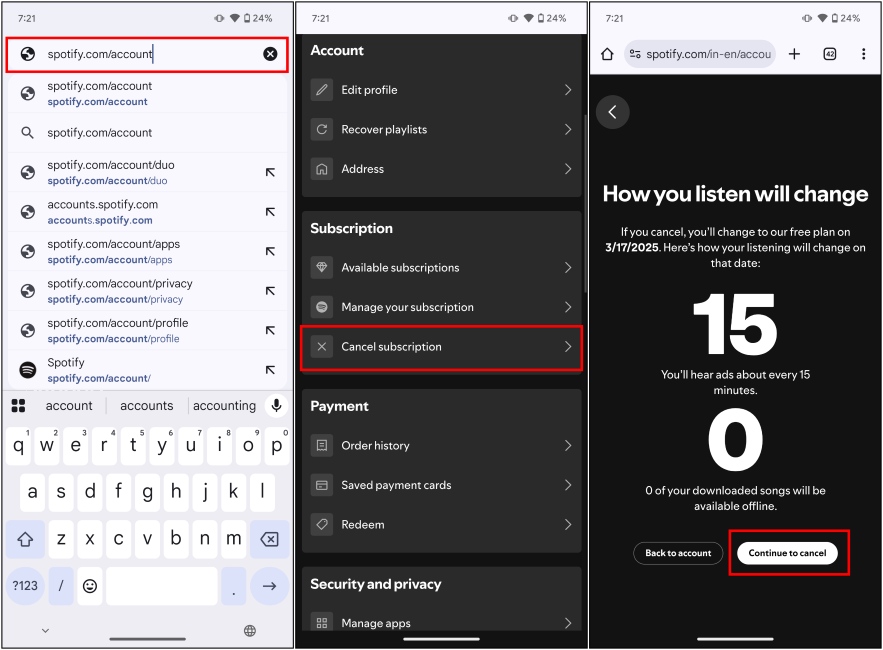
Task: Tap the keyboard go arrow key
Action: coord(269,586)
